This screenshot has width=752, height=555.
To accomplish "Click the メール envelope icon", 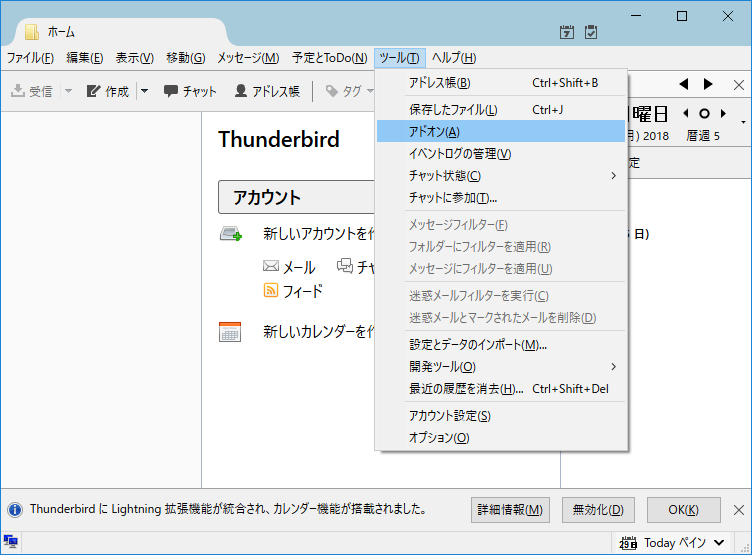I will pos(271,266).
